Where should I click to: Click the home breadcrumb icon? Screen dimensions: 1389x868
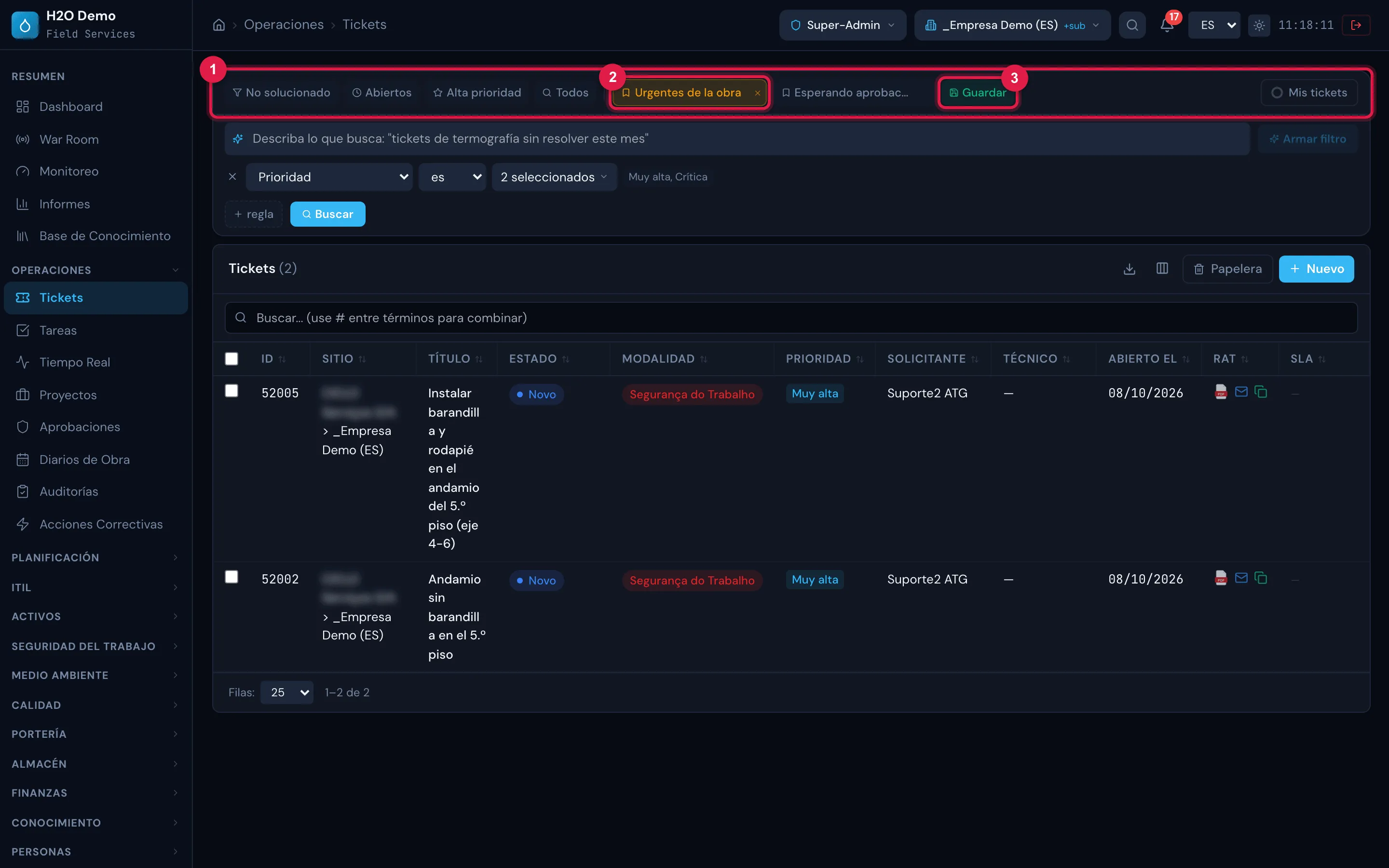click(218, 25)
